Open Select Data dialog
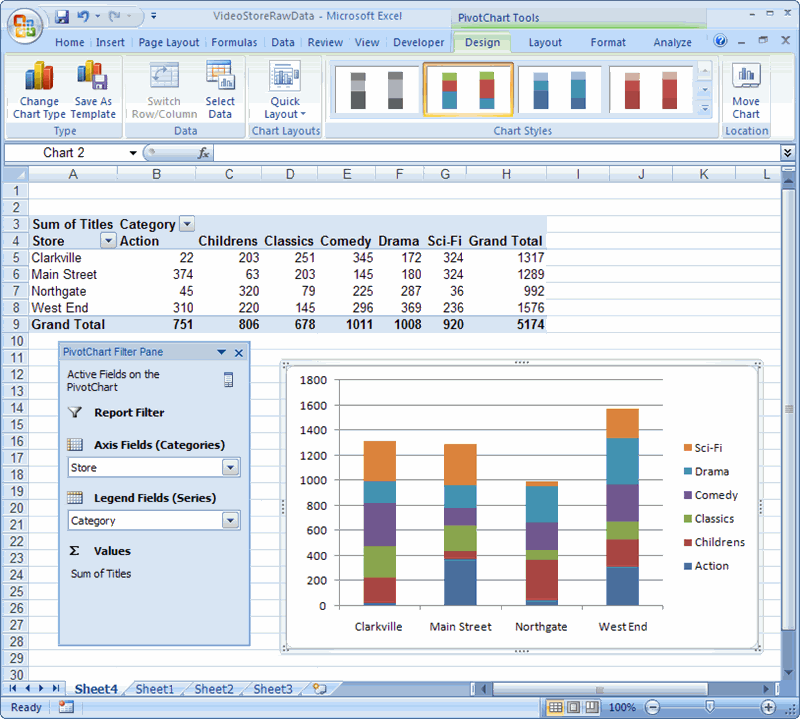Screen dimensions: 800x719 coord(220,90)
